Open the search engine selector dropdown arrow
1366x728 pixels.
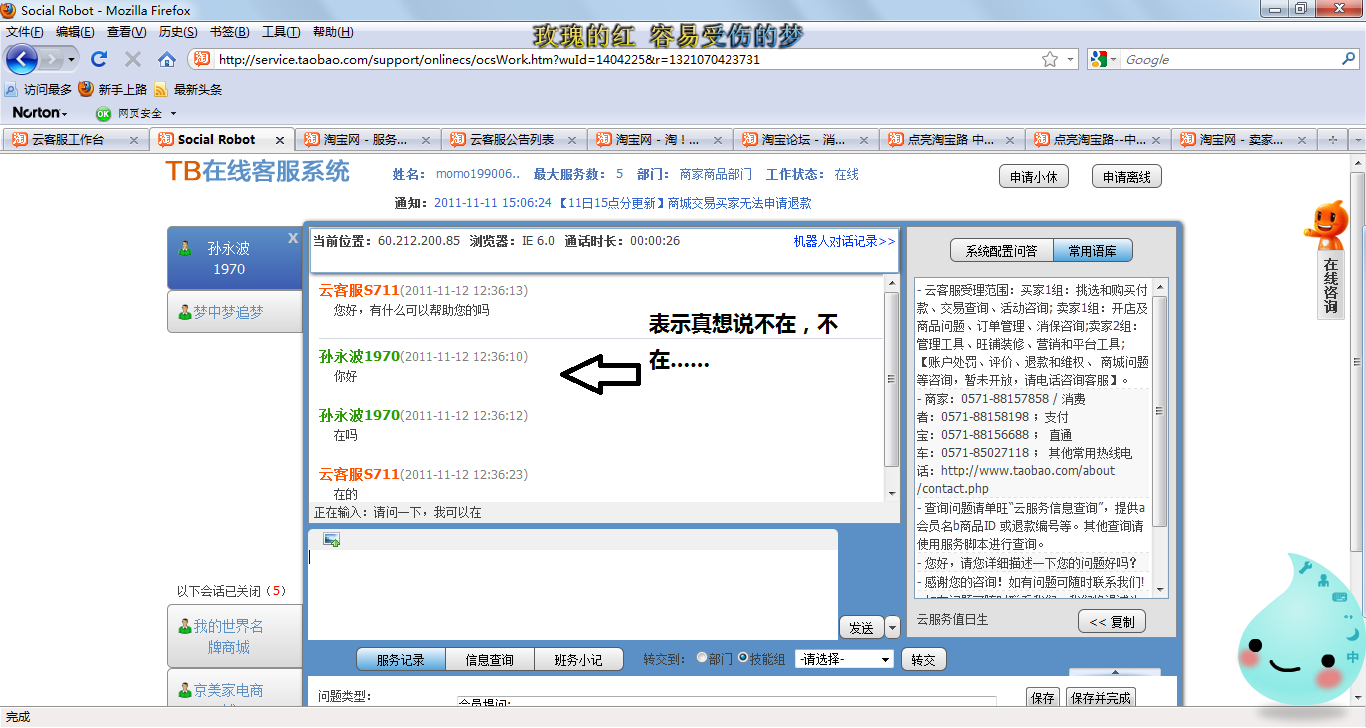[1114, 60]
